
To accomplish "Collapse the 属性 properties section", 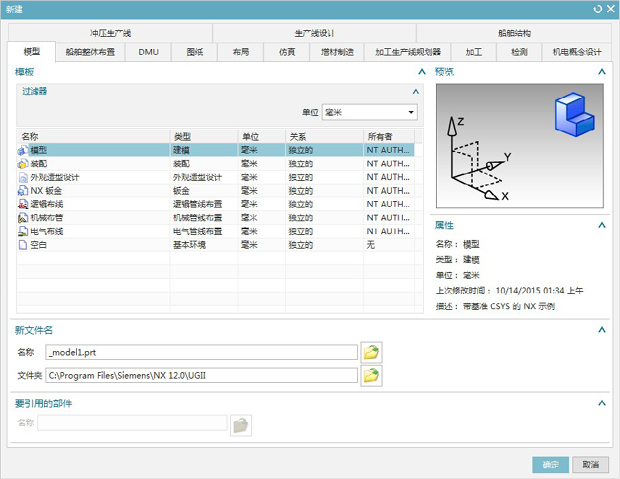I will pyautogui.click(x=601, y=226).
